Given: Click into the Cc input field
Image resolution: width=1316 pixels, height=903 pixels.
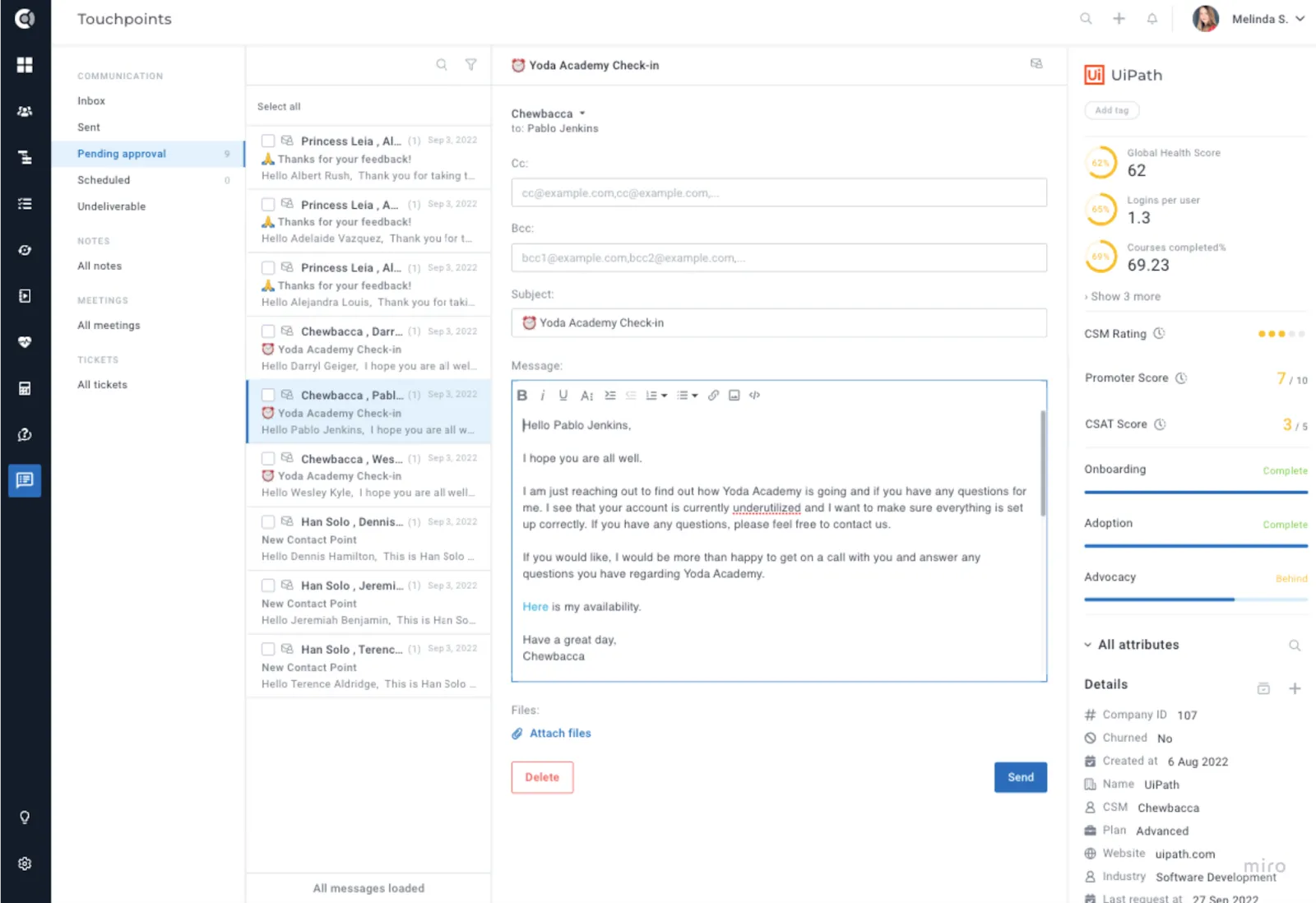Looking at the screenshot, I should 779,192.
